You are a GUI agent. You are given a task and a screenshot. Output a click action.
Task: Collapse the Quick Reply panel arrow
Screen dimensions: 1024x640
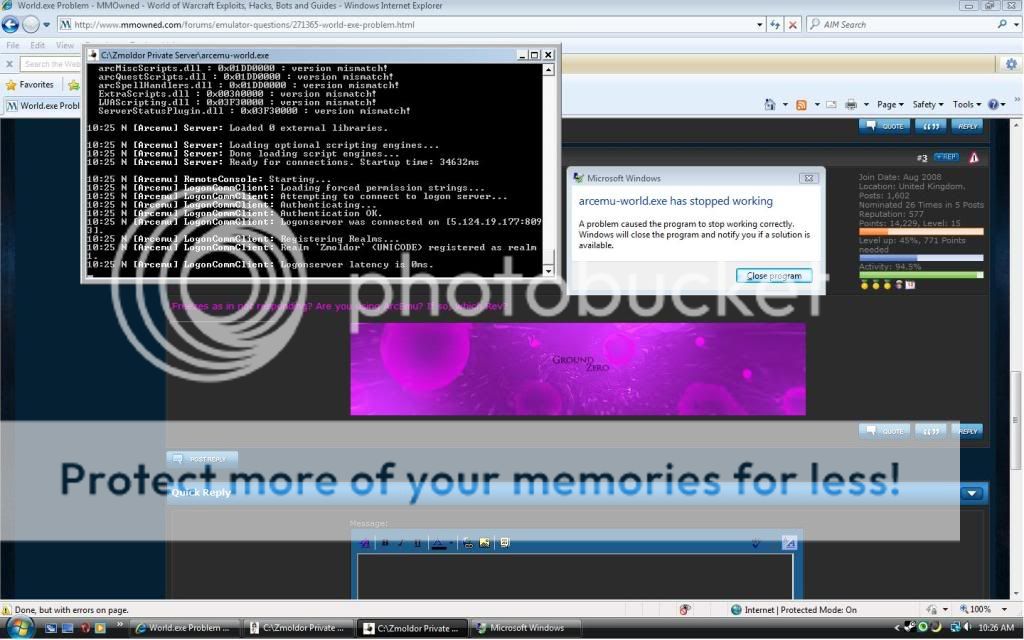point(972,494)
